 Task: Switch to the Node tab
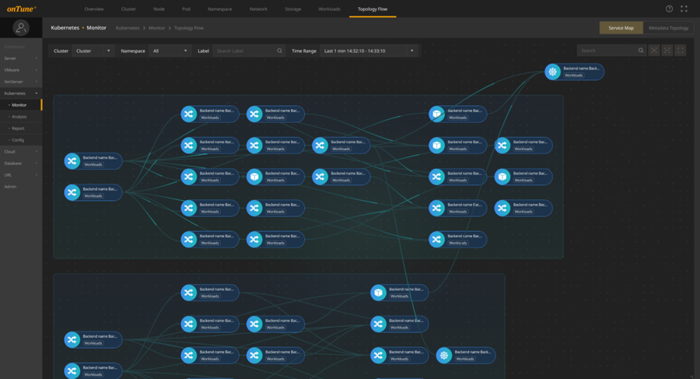point(159,9)
